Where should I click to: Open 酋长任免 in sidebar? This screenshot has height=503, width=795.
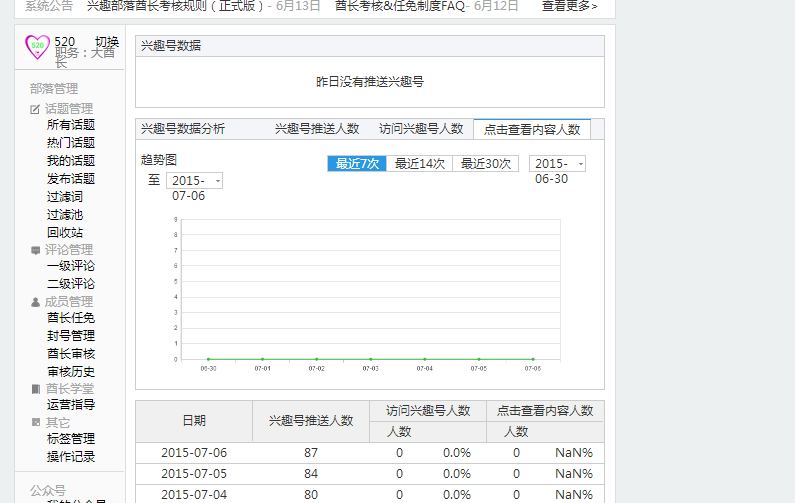click(71, 318)
